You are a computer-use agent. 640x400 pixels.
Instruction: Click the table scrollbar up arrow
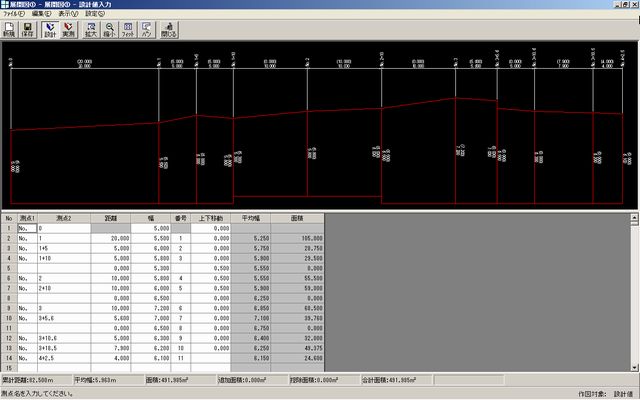[x=634, y=218]
